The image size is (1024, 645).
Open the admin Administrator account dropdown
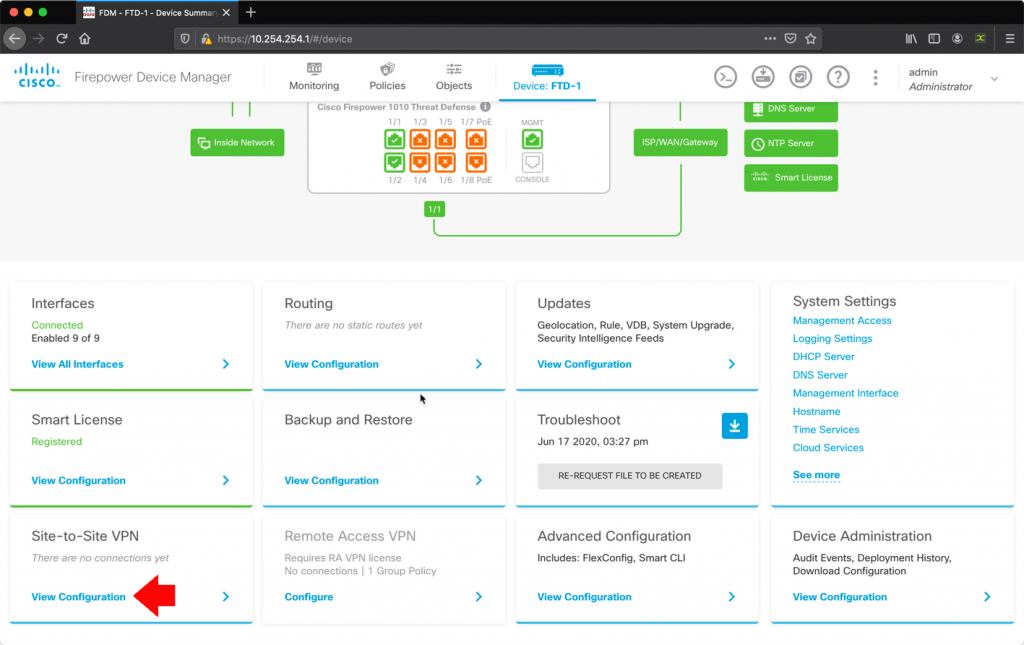tap(952, 78)
